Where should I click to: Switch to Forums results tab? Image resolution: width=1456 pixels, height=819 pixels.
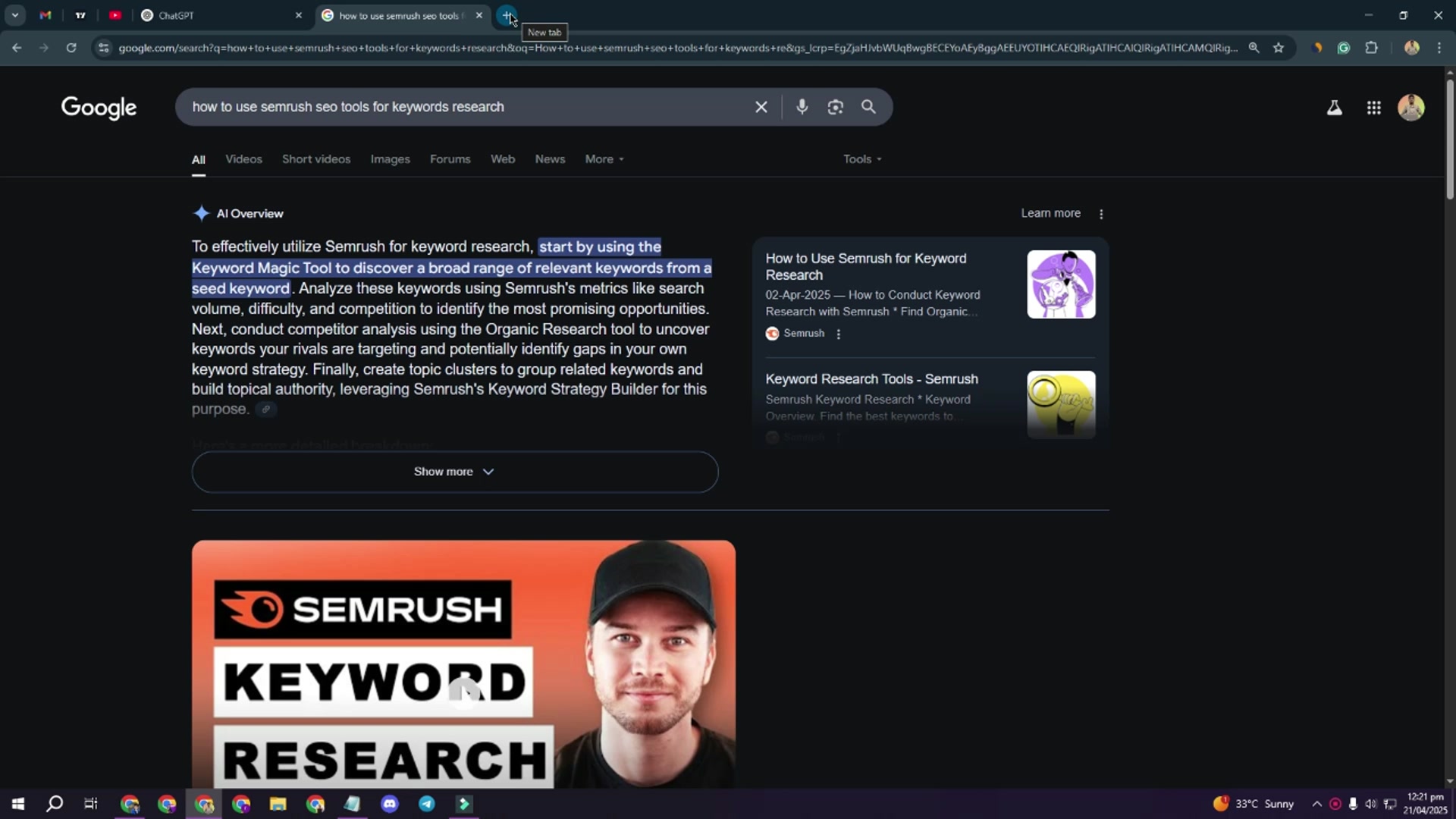click(450, 159)
